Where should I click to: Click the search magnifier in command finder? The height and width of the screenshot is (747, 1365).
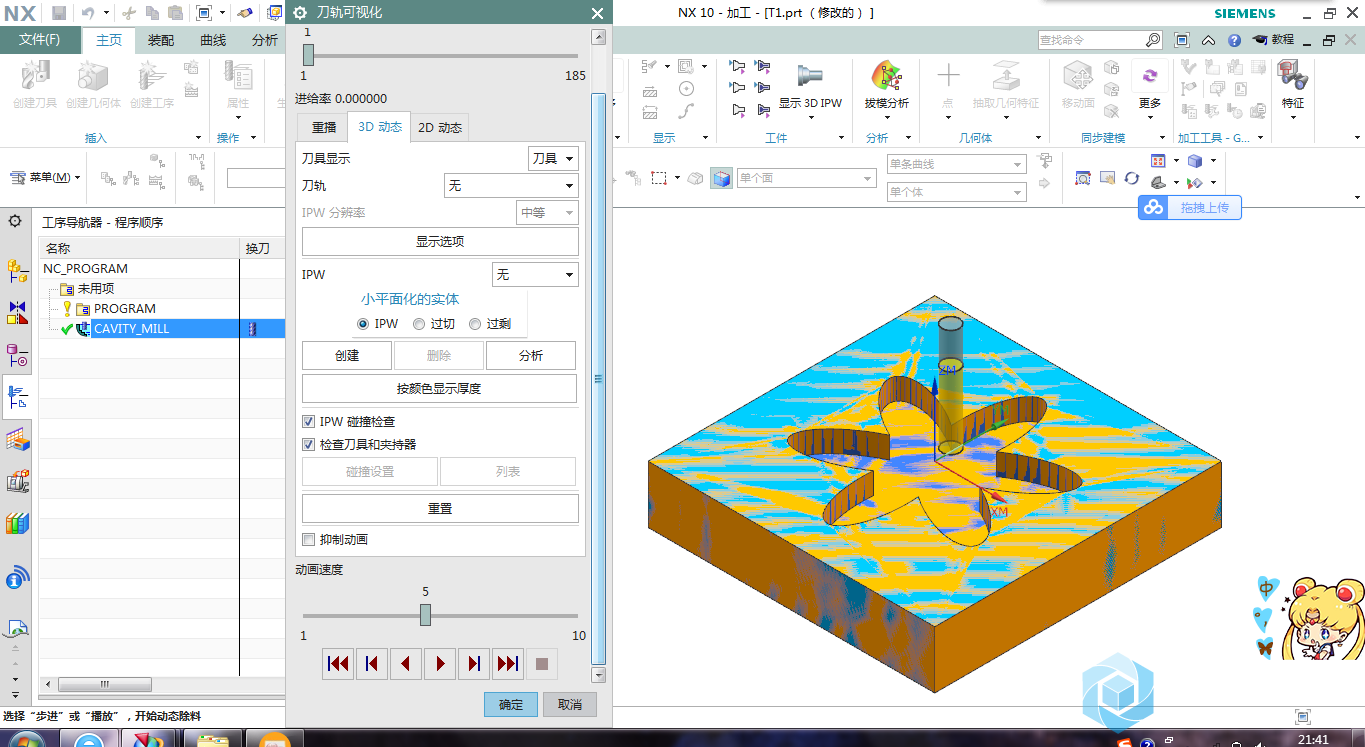pyautogui.click(x=1153, y=40)
